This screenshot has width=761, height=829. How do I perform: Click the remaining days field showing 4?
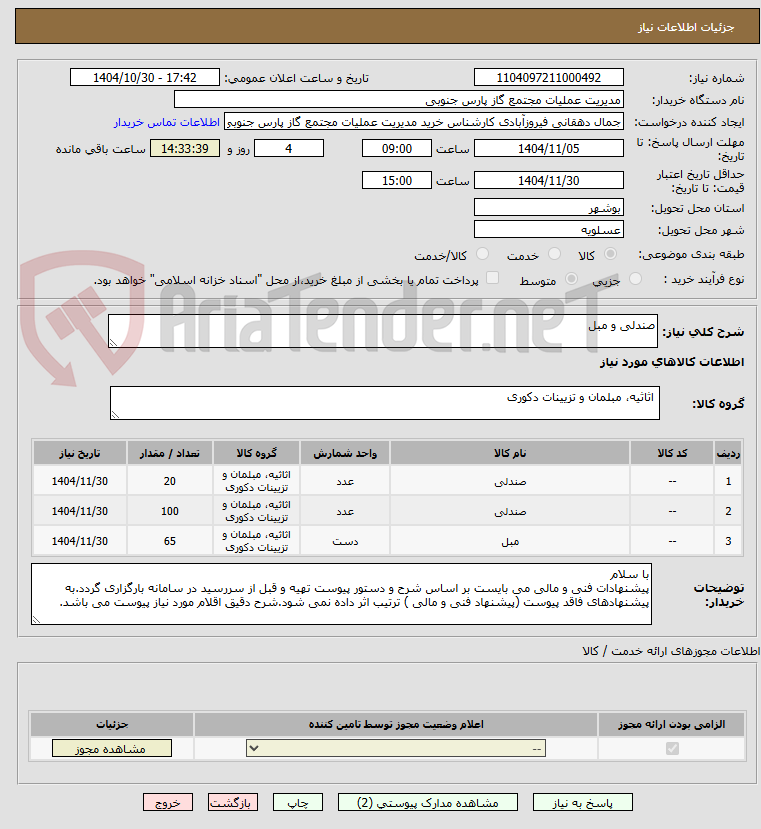[289, 149]
